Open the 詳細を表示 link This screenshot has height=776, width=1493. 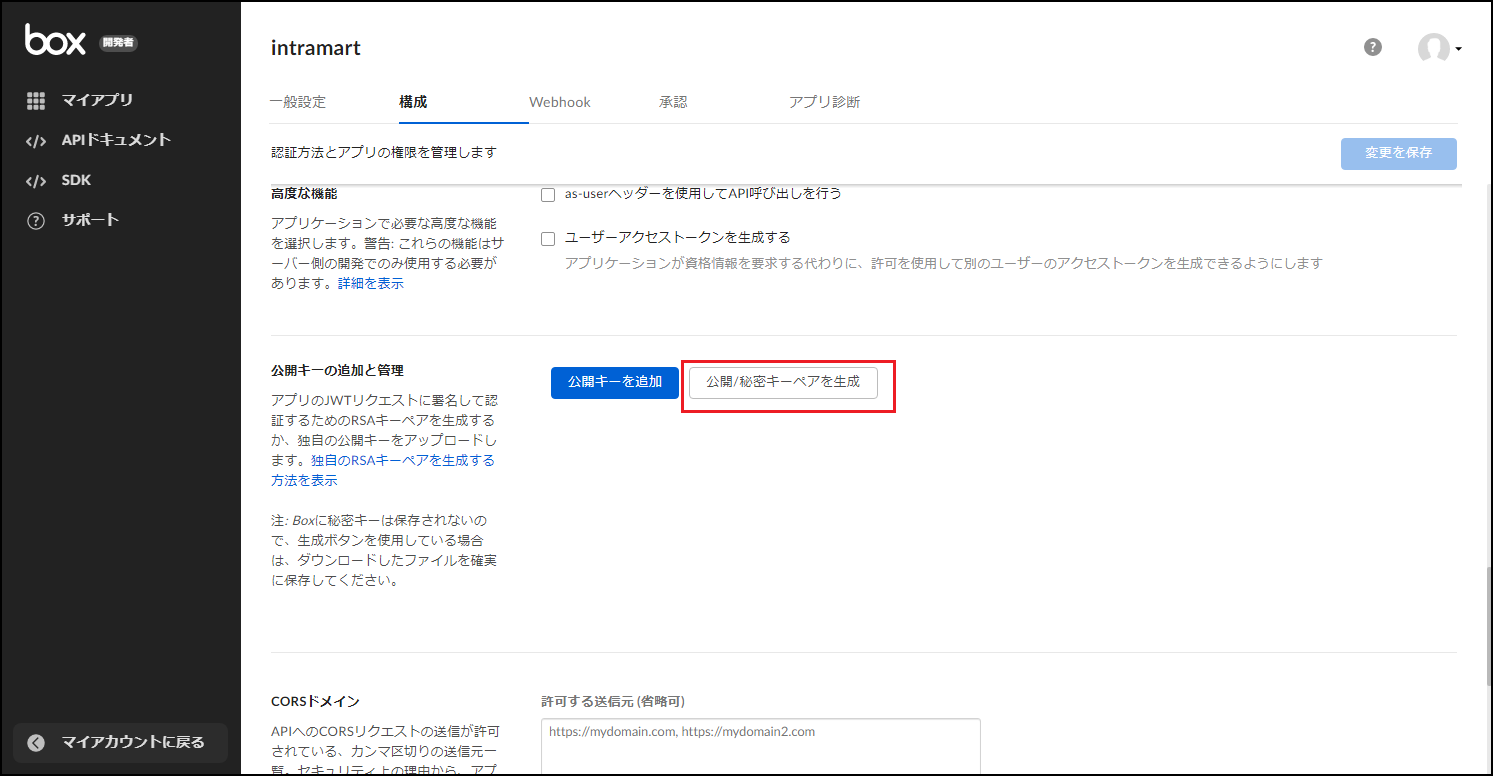coord(371,284)
